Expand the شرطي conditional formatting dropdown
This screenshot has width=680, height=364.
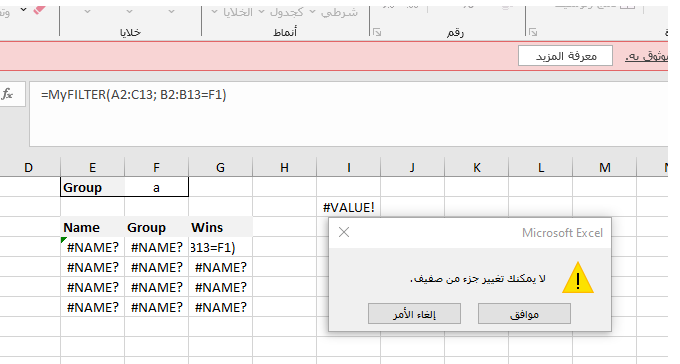pos(312,12)
